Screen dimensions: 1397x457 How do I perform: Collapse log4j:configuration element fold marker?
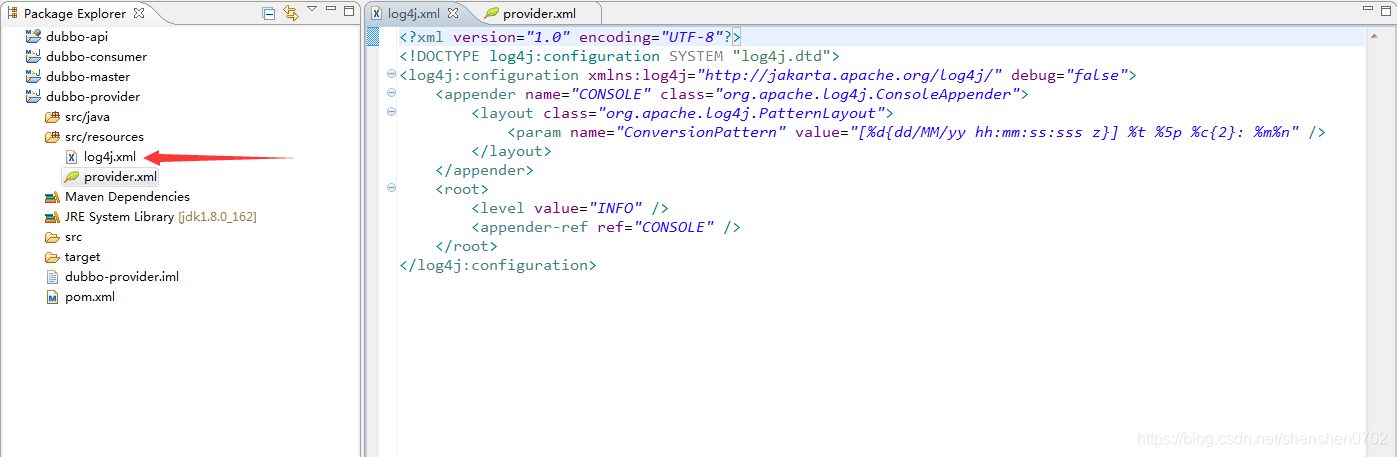pos(391,75)
